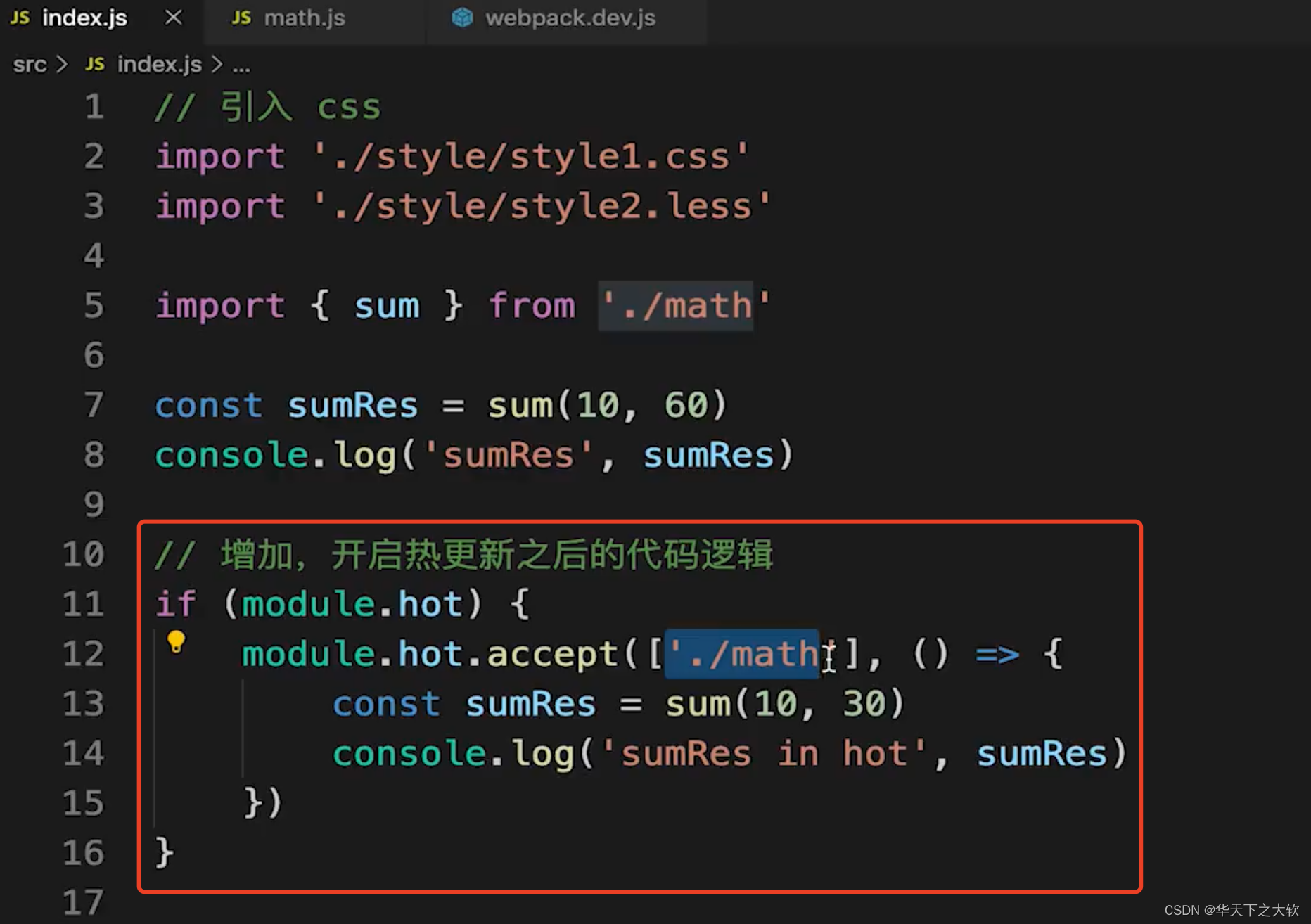Click the JS icon on index.js tab
The width and height of the screenshot is (1311, 924).
20,18
